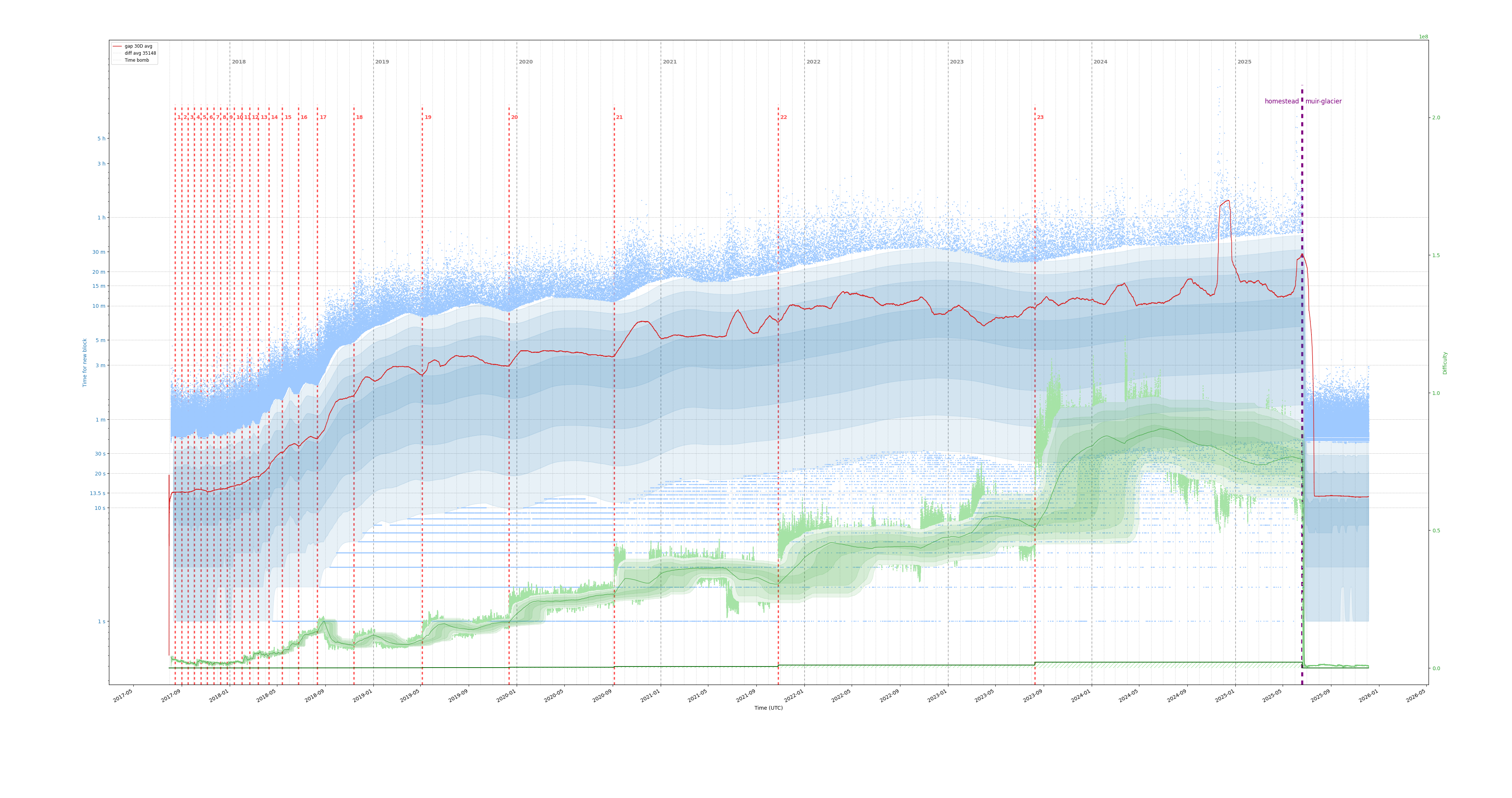Click the '2020-01' x-axis tick label
Screen dimensions: 1512x798
(x=506, y=696)
